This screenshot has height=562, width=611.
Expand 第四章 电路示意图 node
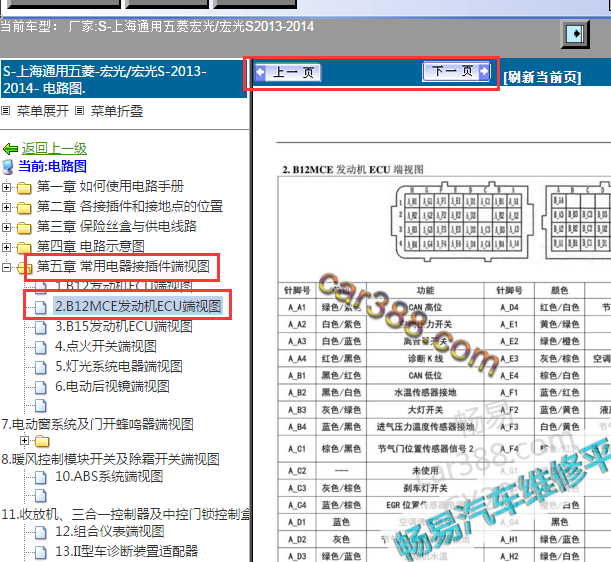6,247
